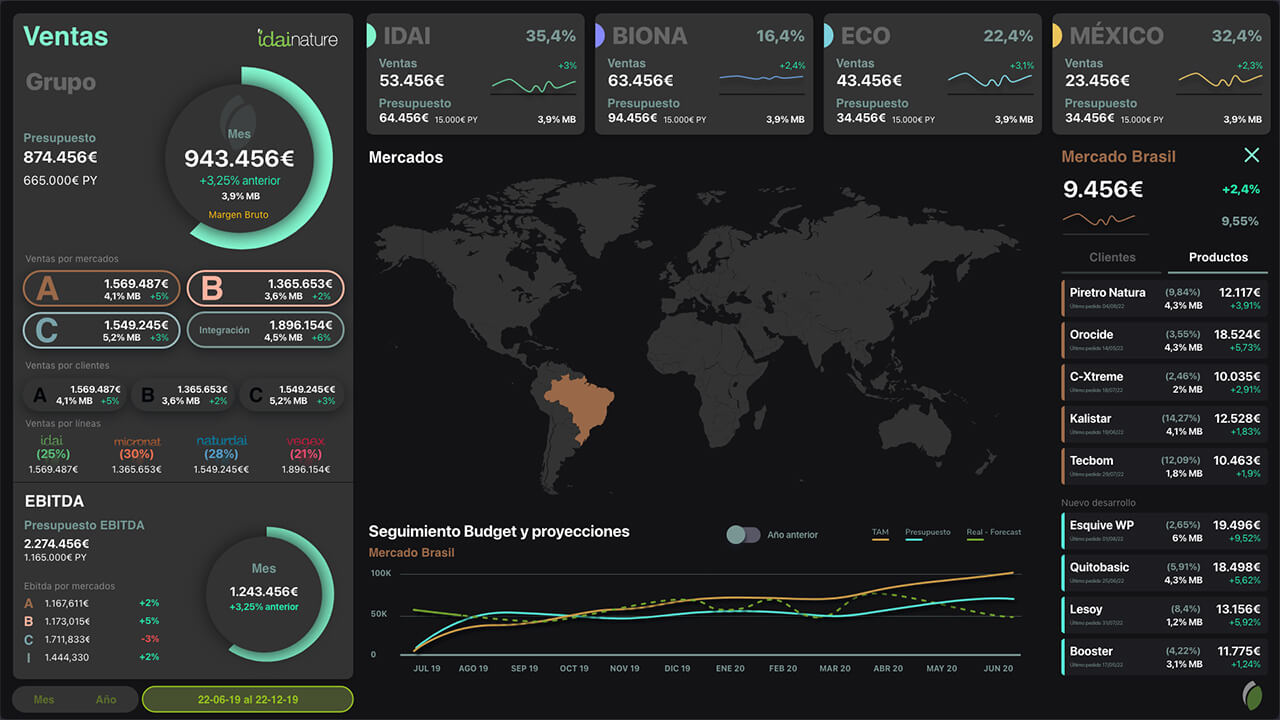Select the Año period button
This screenshot has width=1280, height=720.
[x=106, y=699]
